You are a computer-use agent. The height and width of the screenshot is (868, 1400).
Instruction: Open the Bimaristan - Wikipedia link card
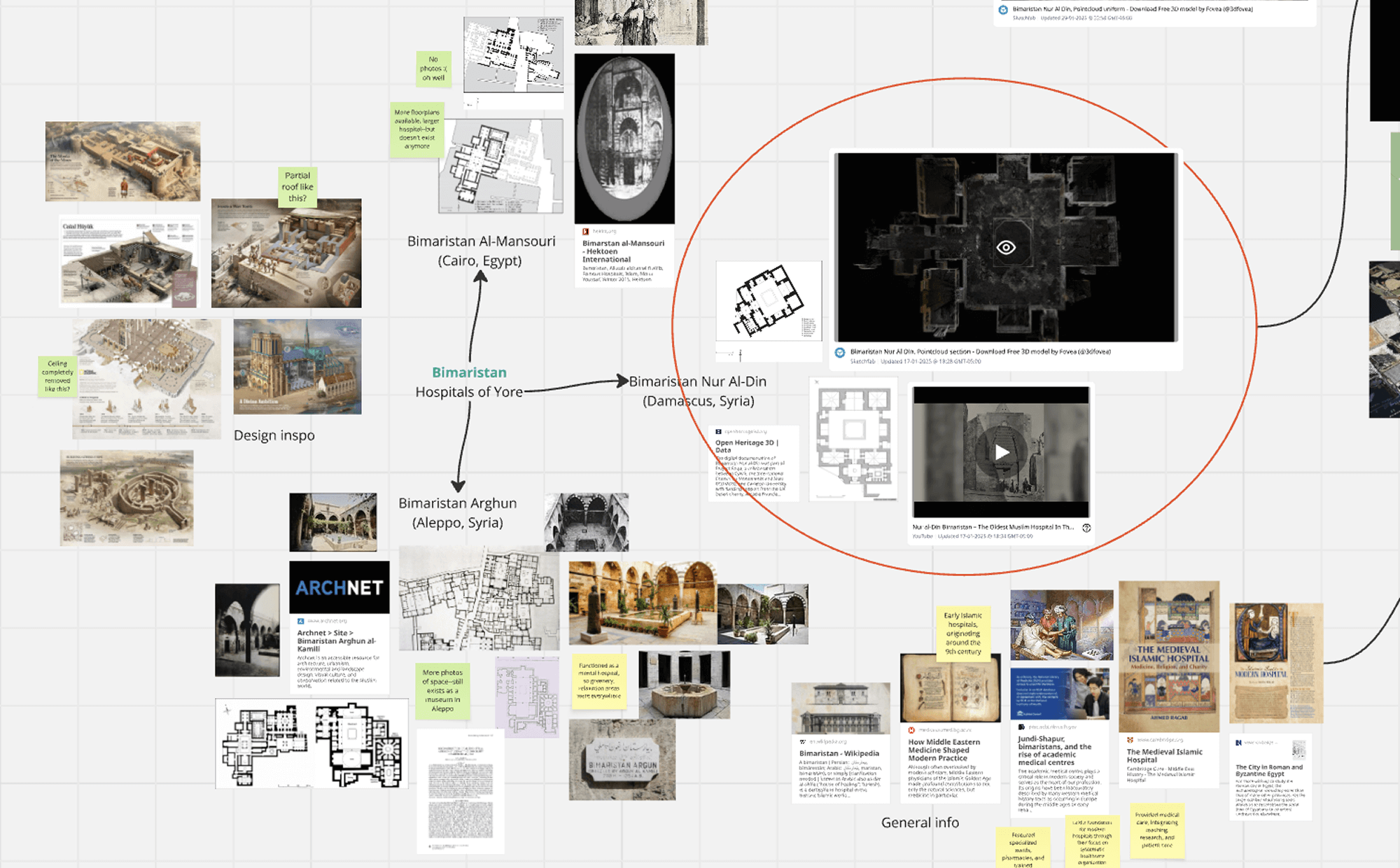coord(839,754)
